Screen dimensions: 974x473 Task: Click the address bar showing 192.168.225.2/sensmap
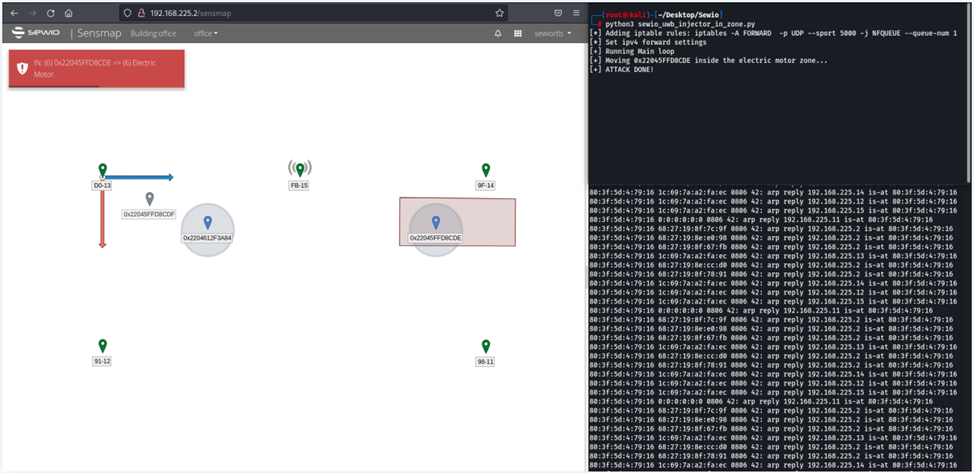click(x=314, y=13)
